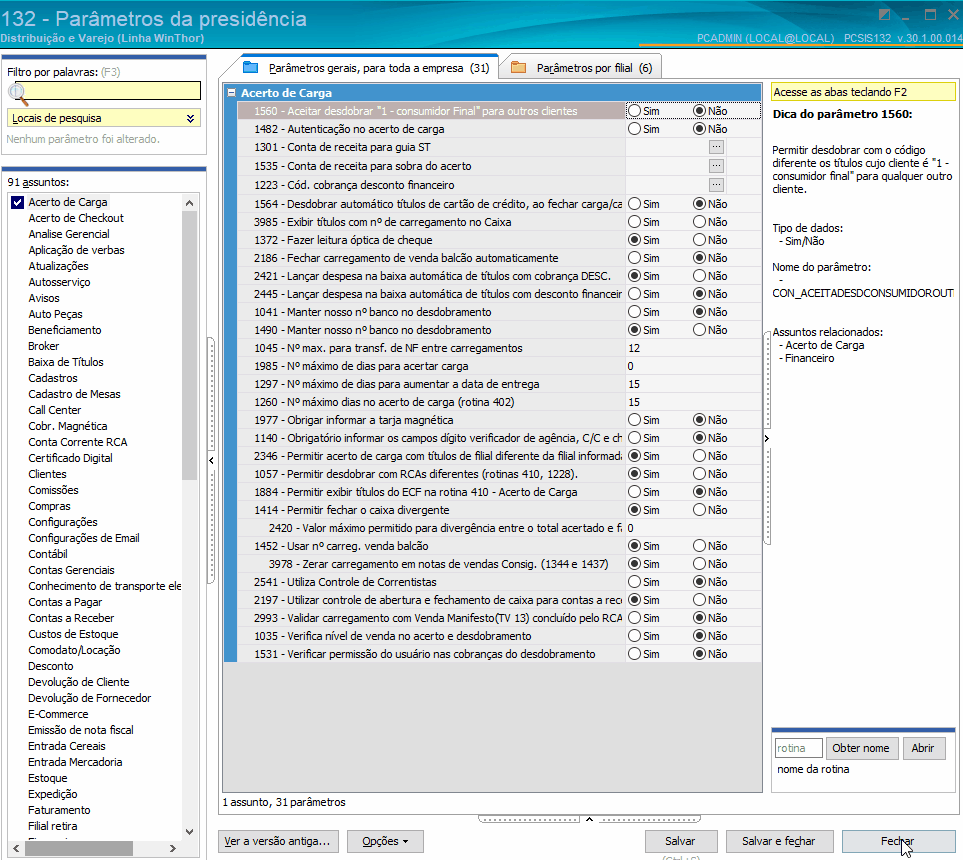The width and height of the screenshot is (963, 860).
Task: Click the Fechar button
Action: click(x=898, y=841)
